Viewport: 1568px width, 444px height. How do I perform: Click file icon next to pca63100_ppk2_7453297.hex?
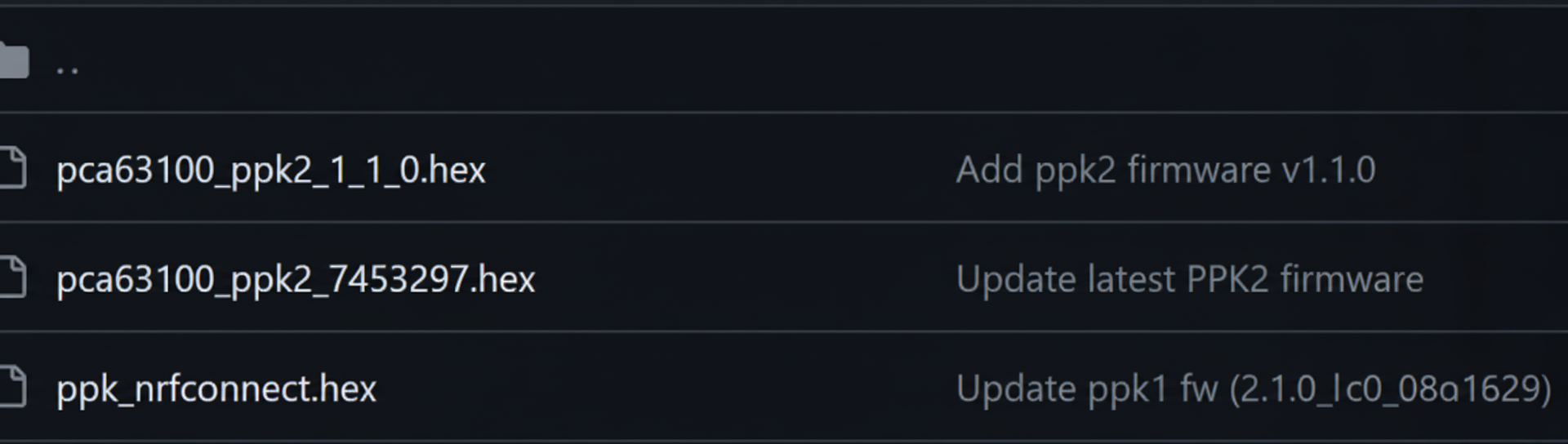pos(14,277)
